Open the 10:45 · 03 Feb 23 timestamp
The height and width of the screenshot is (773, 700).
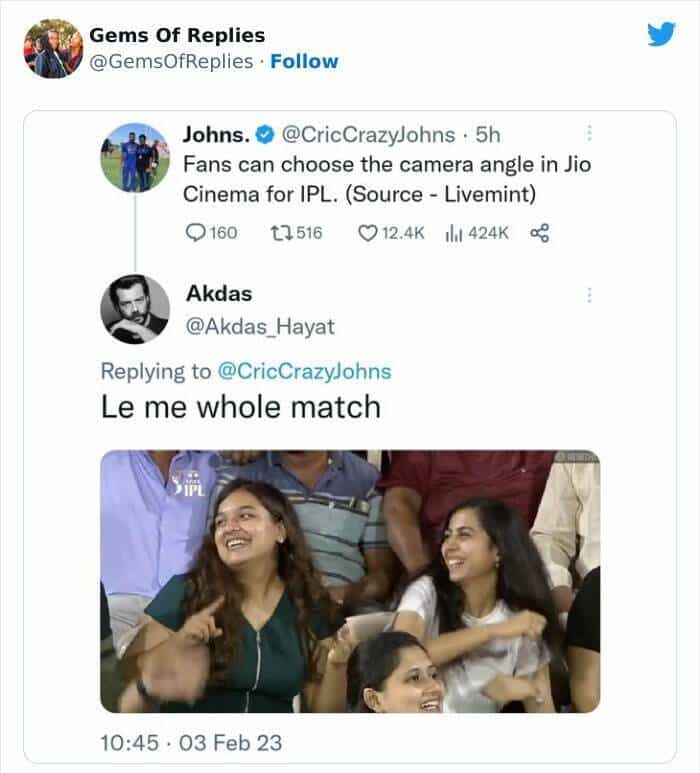pos(191,742)
